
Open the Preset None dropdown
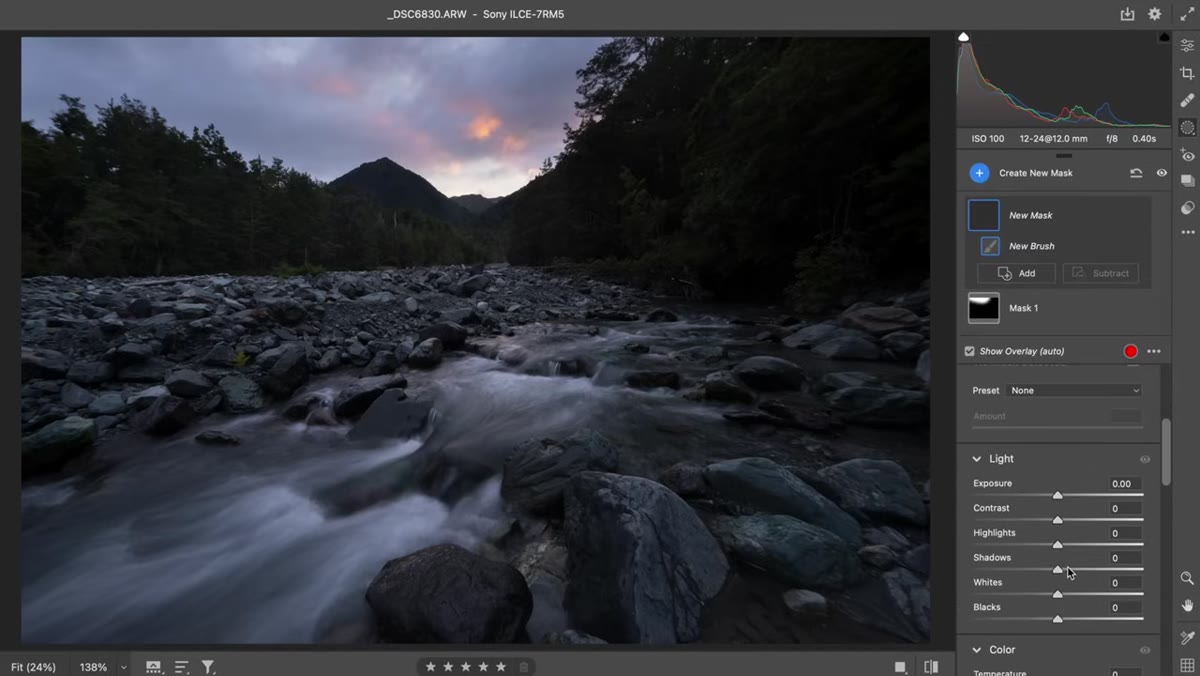click(x=1074, y=390)
